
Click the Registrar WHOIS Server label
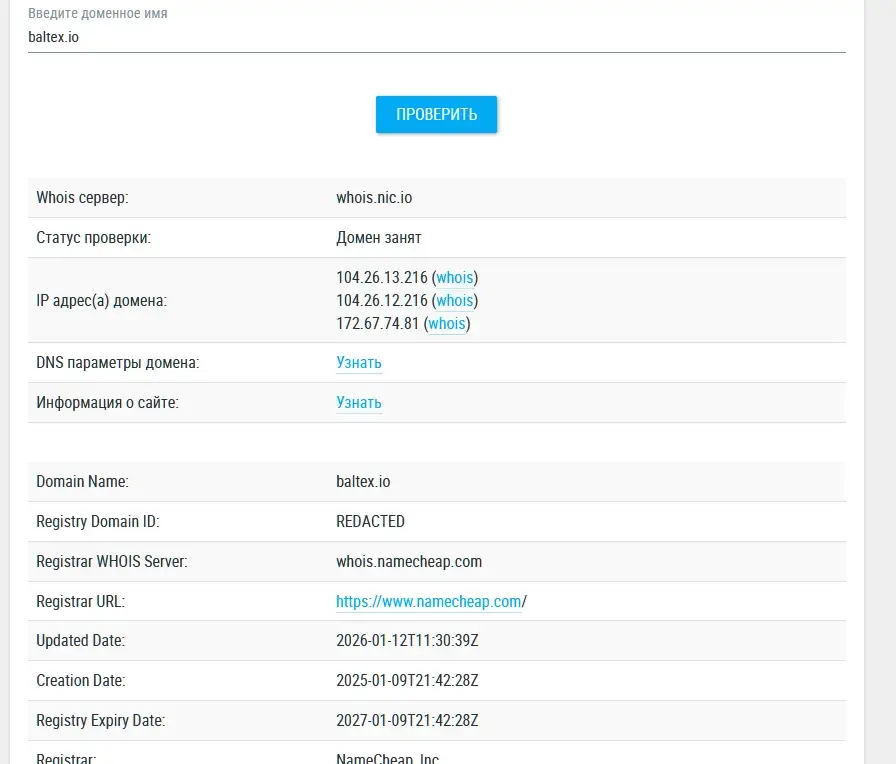pyautogui.click(x=112, y=562)
